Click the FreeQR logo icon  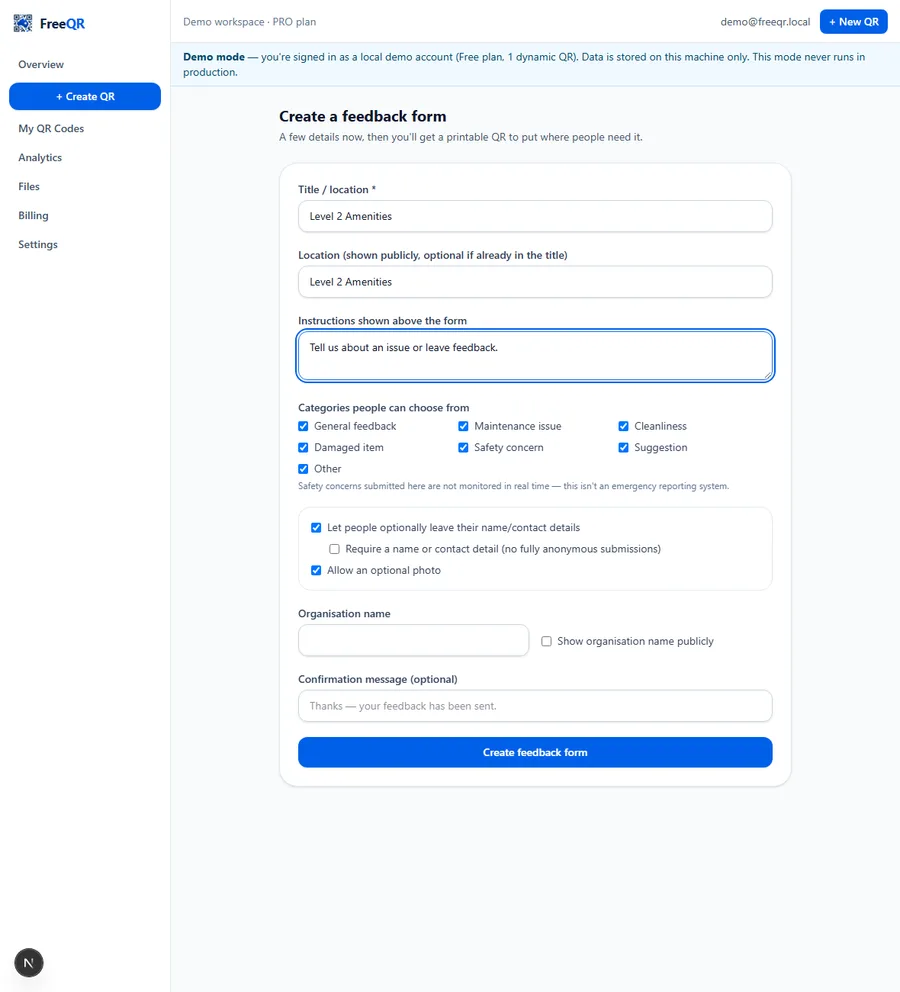pyautogui.click(x=23, y=23)
